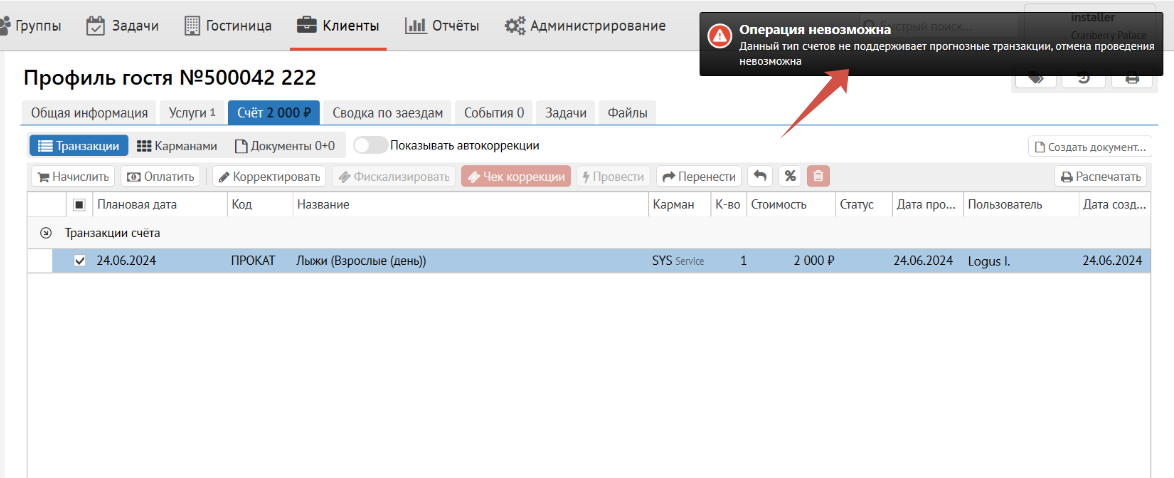Switch to Услуги tab
Image resolution: width=1174 pixels, height=478 pixels.
(x=192, y=113)
